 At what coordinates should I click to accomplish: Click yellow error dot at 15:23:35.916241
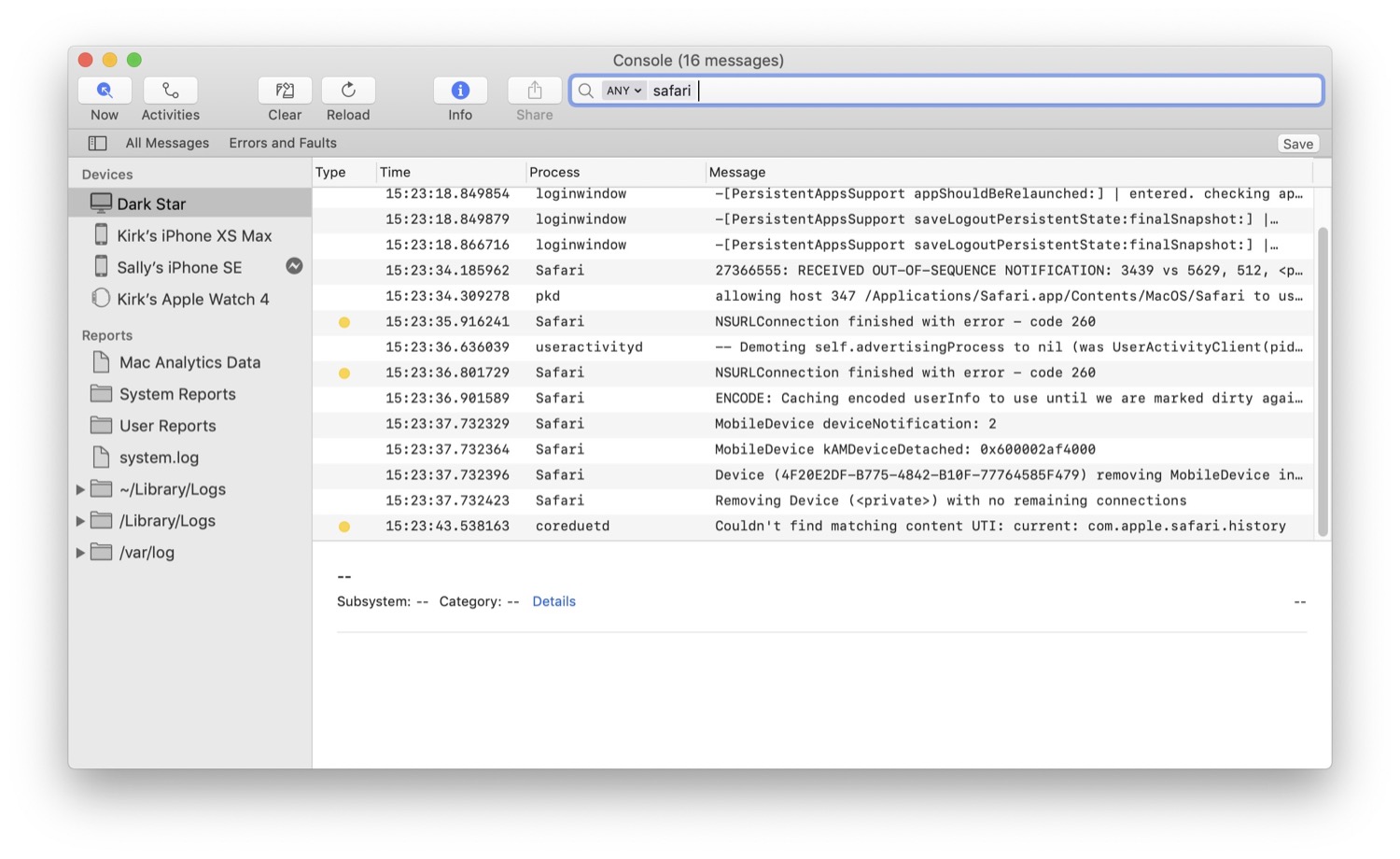point(344,322)
